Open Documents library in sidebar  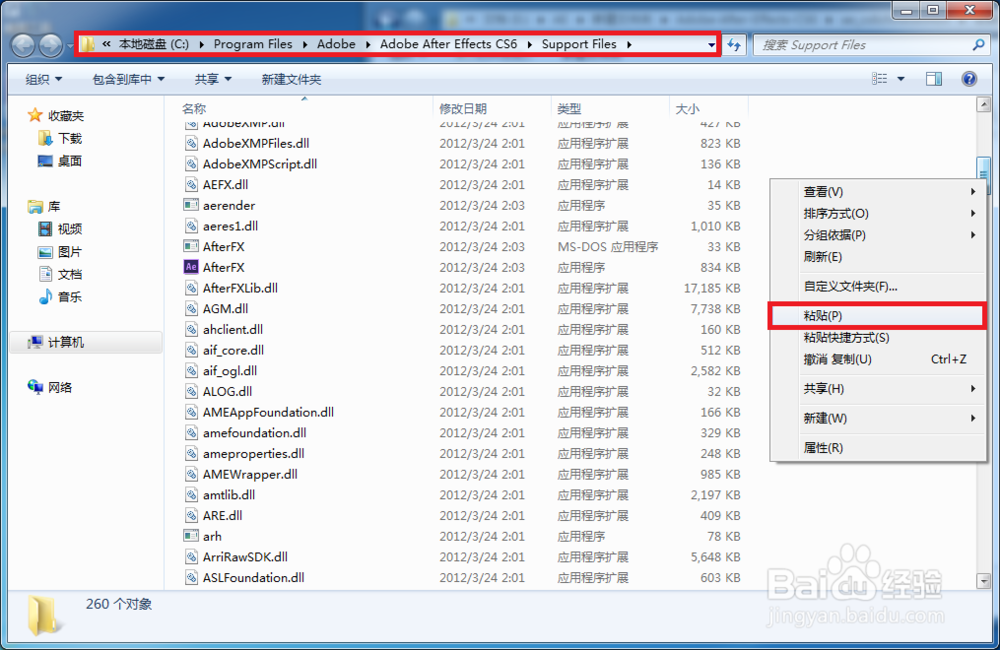[x=60, y=274]
